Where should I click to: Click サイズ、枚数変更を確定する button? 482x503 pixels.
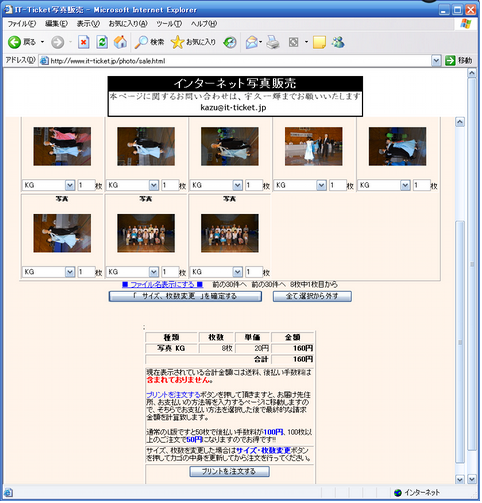coord(185,296)
